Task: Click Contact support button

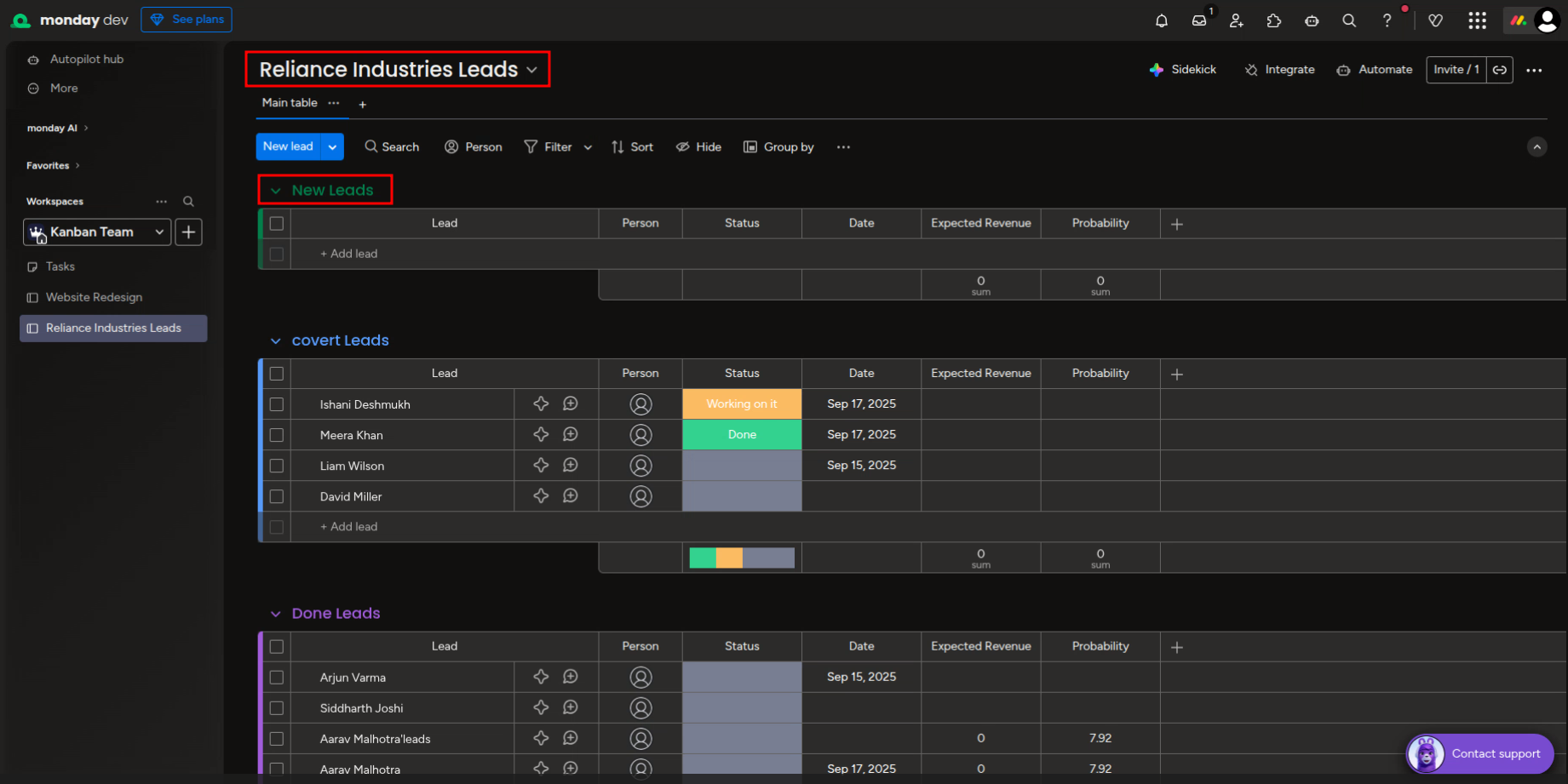Action: coord(1479,754)
